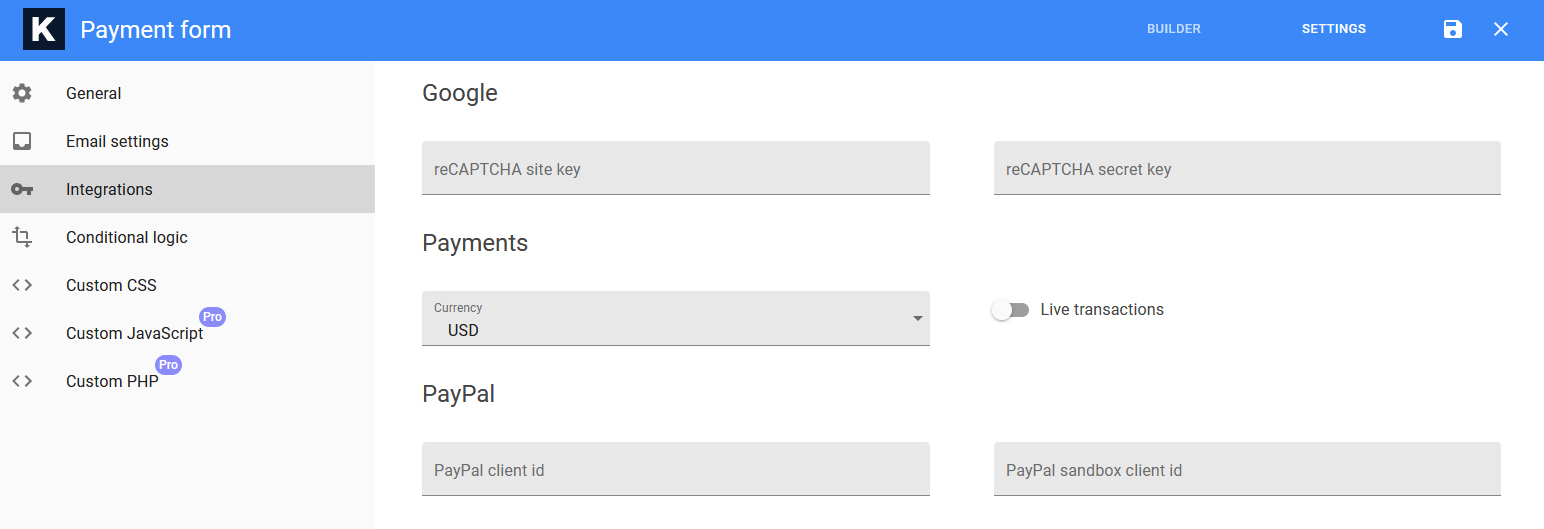Click the Kali Forms K logo
This screenshot has height=529, width=1544.
coord(44,29)
